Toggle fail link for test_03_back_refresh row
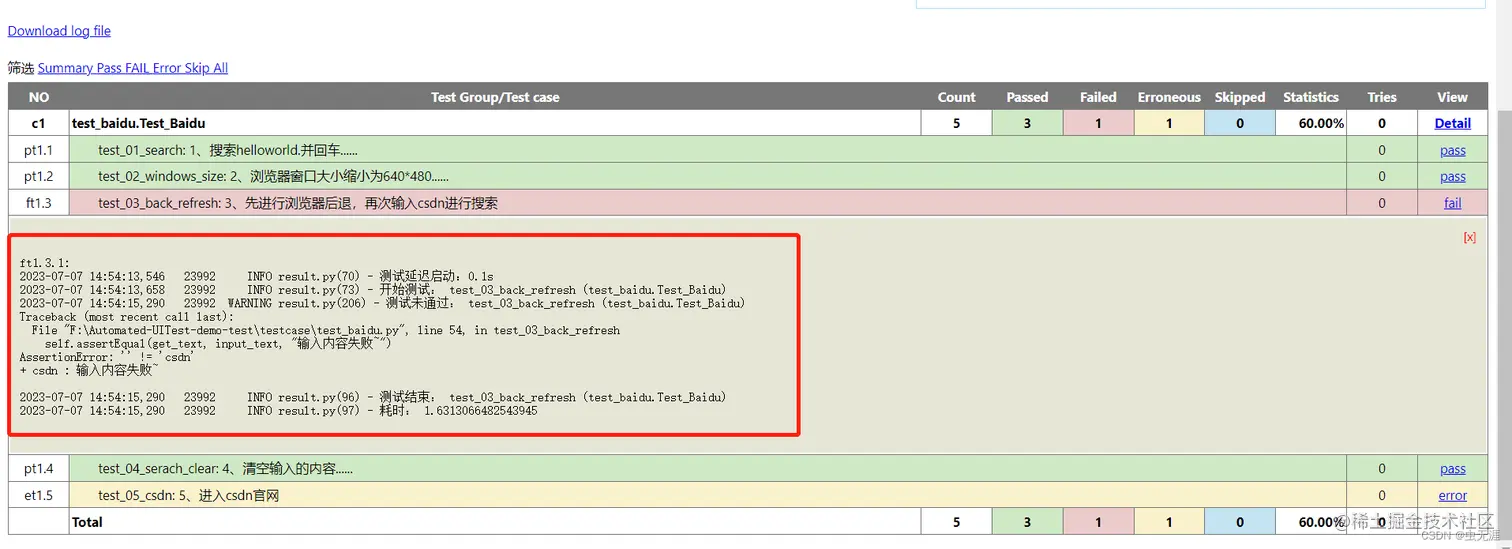The height and width of the screenshot is (549, 1512). click(1452, 202)
